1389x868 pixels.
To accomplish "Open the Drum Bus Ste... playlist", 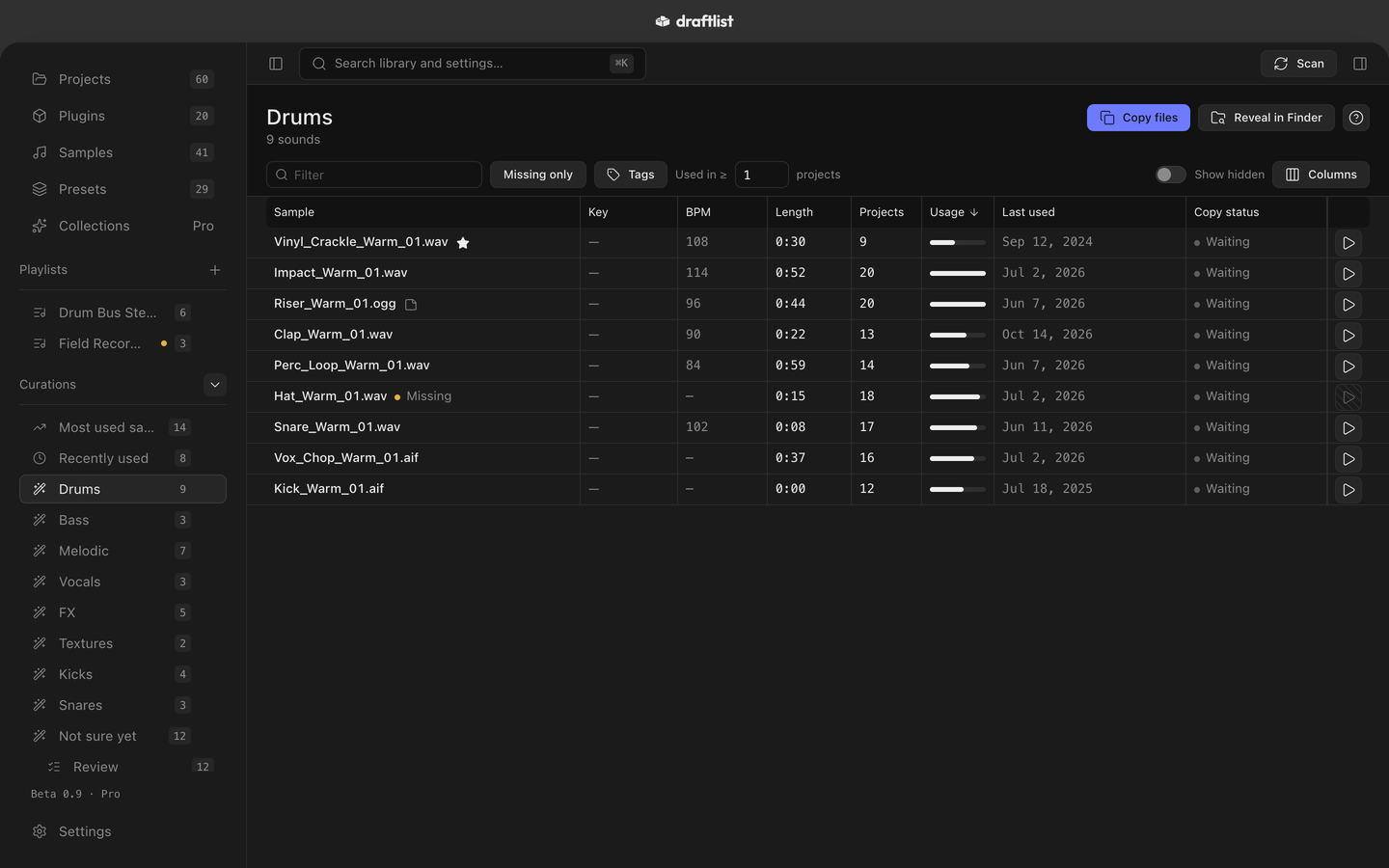I will coord(123,312).
